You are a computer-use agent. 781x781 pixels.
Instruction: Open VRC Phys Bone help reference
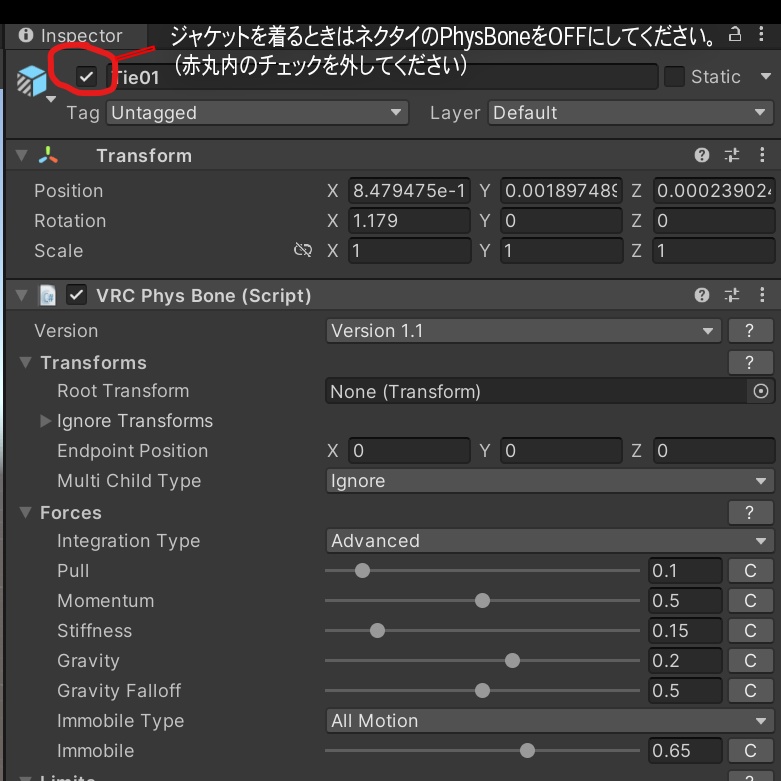coord(702,295)
